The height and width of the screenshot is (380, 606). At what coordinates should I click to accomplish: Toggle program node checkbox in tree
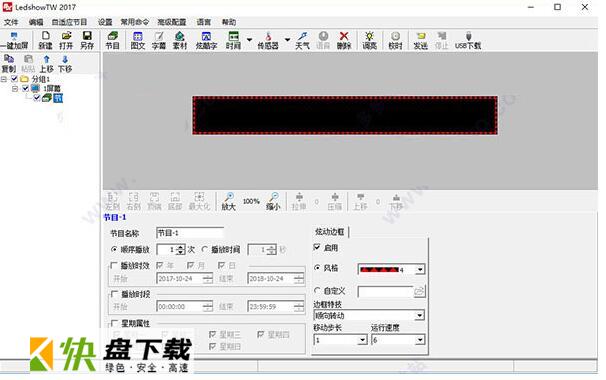[37, 98]
